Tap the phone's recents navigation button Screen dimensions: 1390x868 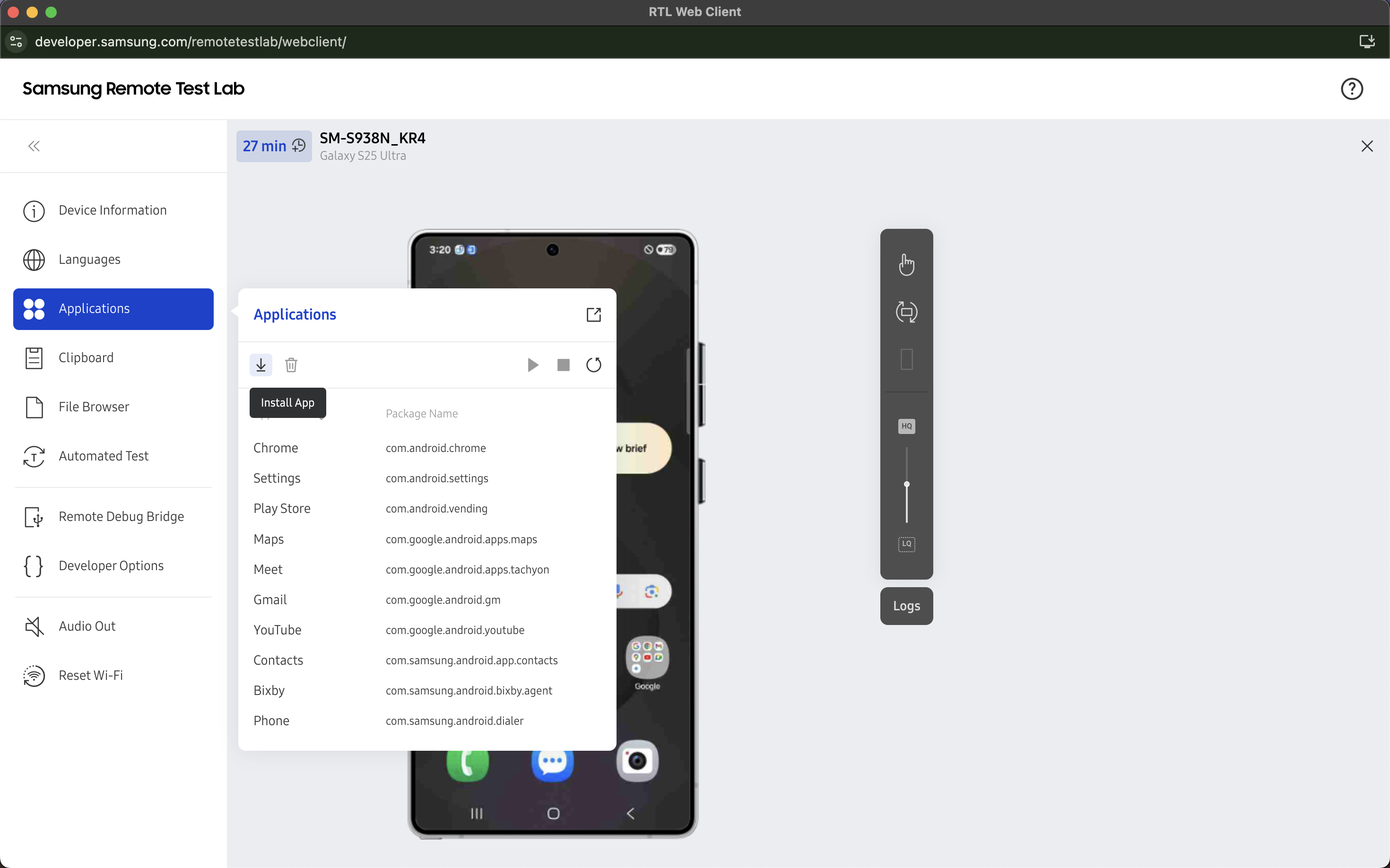(x=477, y=814)
